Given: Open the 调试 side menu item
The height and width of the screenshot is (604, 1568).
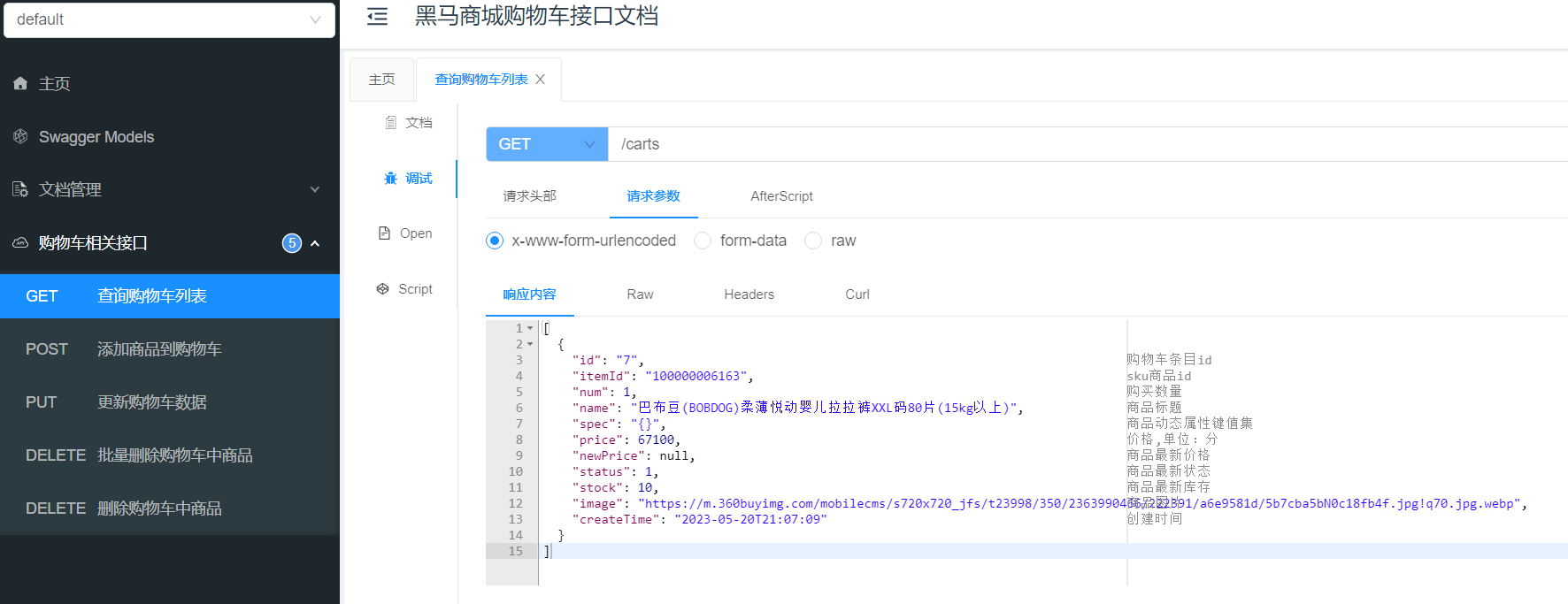Looking at the screenshot, I should pyautogui.click(x=408, y=178).
